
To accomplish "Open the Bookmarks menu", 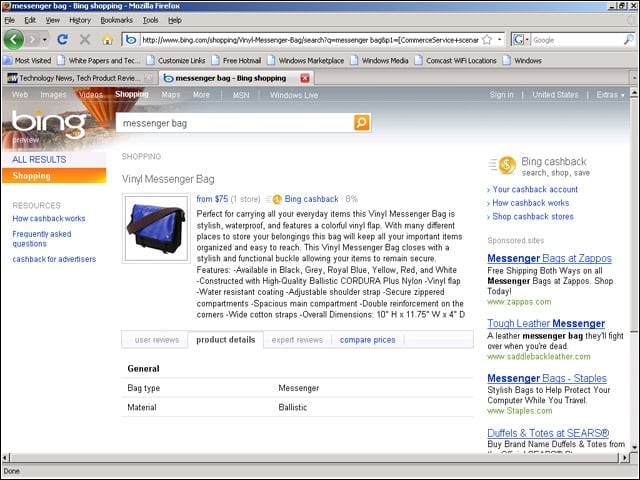I will tap(117, 20).
